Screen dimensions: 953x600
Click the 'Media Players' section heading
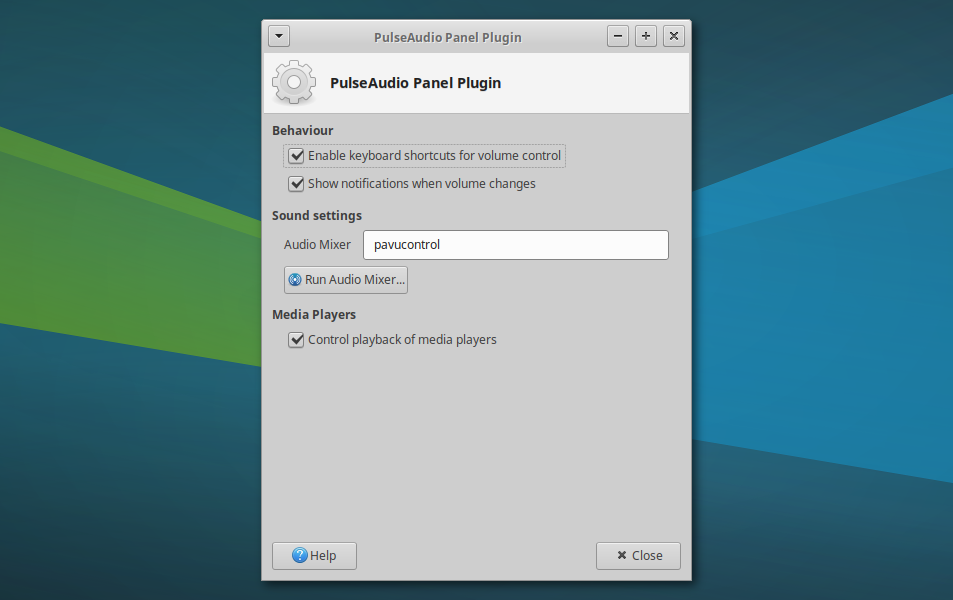[314, 315]
